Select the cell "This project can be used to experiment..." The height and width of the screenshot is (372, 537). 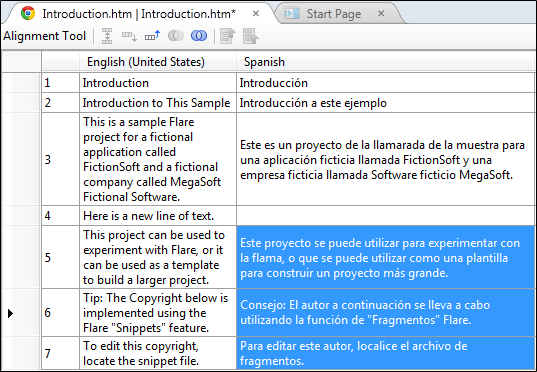coord(158,257)
